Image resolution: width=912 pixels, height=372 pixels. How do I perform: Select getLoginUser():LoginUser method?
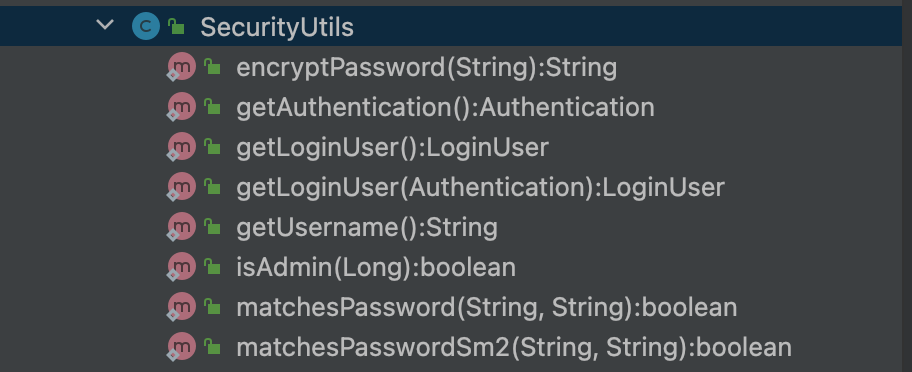(x=392, y=148)
